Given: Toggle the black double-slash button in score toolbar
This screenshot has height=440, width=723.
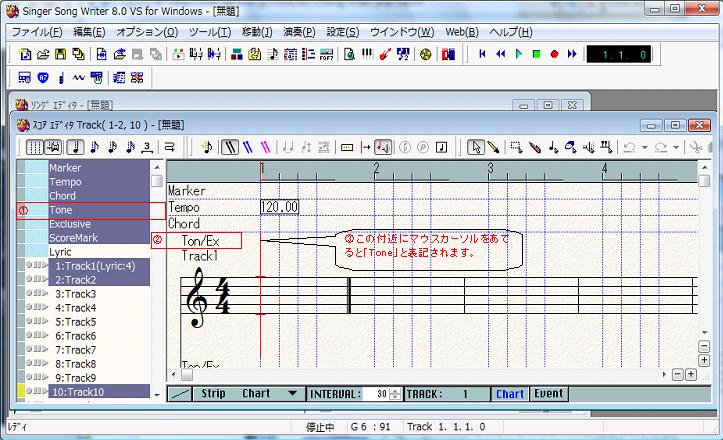Looking at the screenshot, I should click(230, 147).
